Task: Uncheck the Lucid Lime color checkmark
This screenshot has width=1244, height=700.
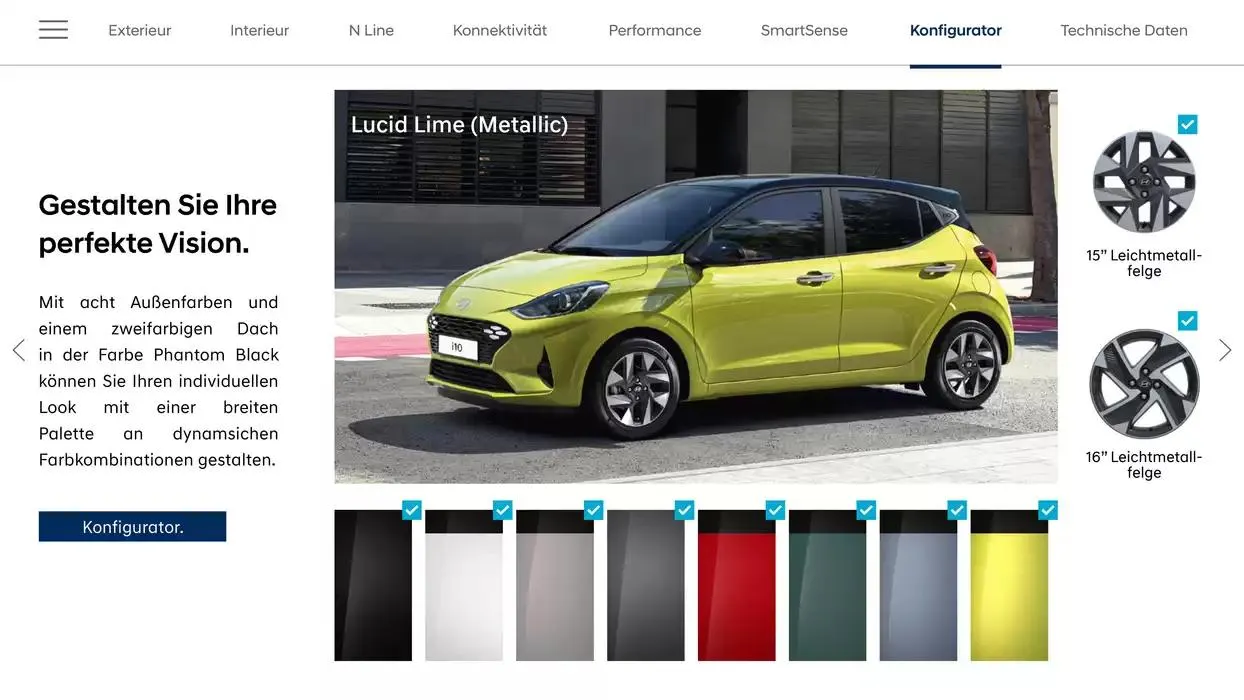Action: [1047, 510]
